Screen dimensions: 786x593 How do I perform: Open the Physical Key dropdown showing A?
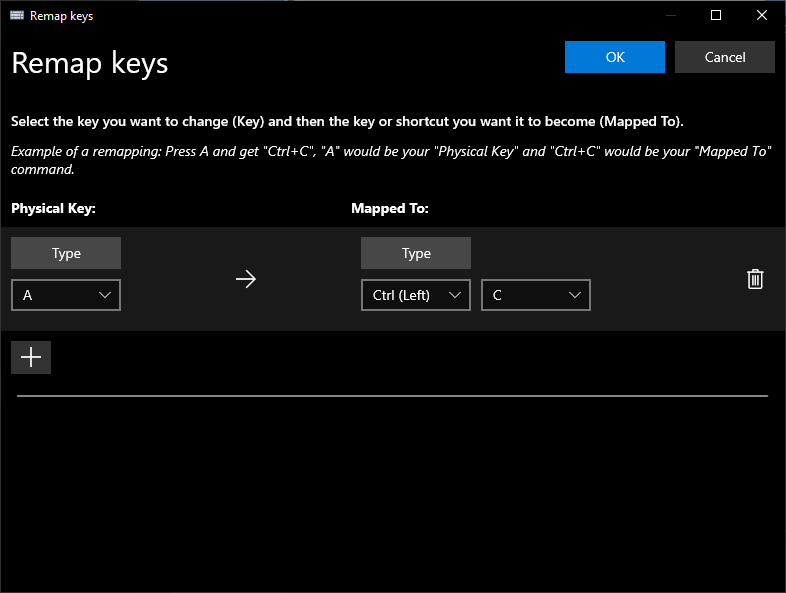(66, 295)
